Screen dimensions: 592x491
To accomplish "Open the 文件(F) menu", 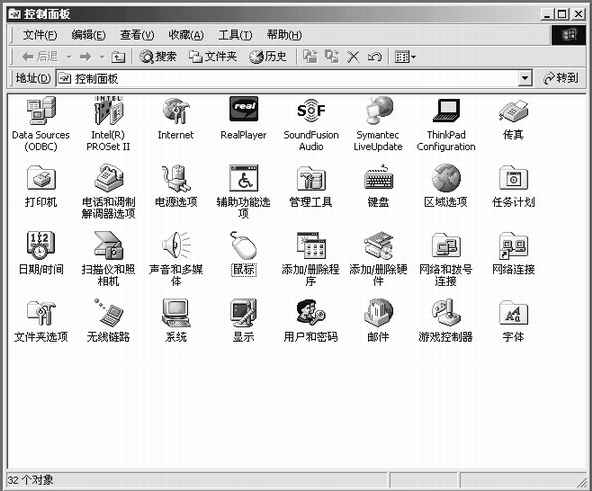I will click(x=40, y=35).
